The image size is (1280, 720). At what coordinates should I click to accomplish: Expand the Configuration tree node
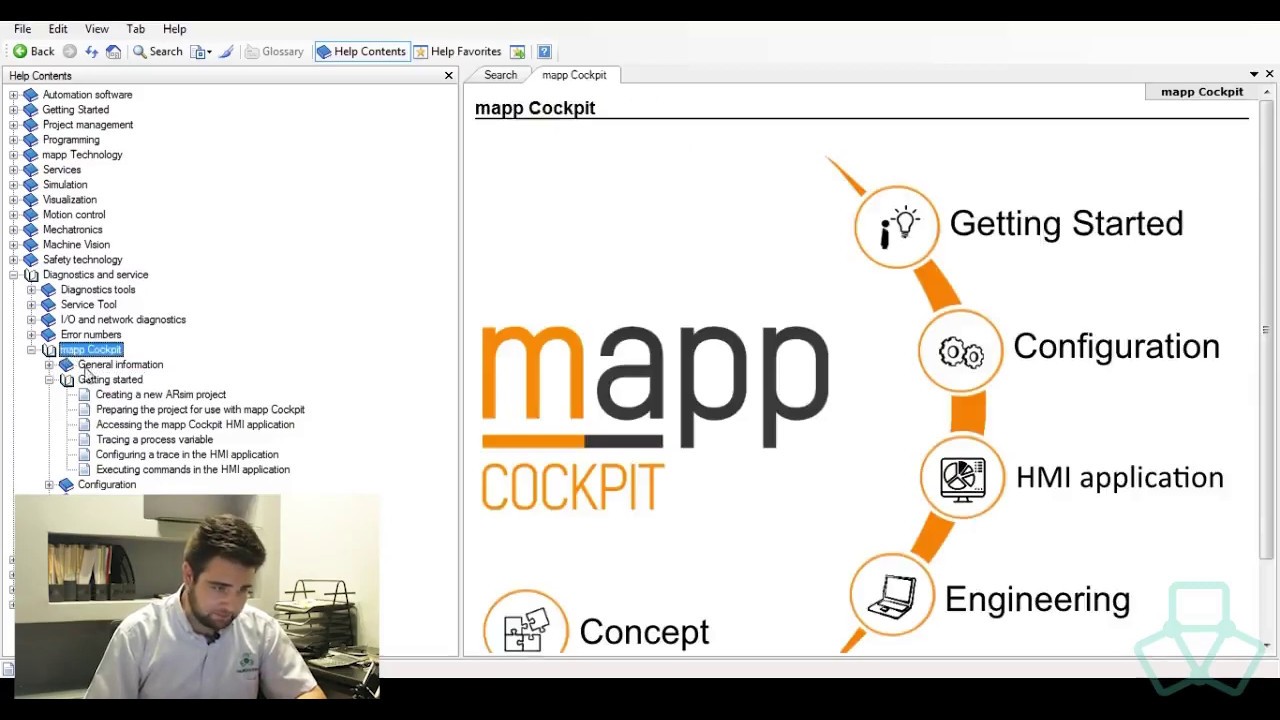[x=50, y=485]
